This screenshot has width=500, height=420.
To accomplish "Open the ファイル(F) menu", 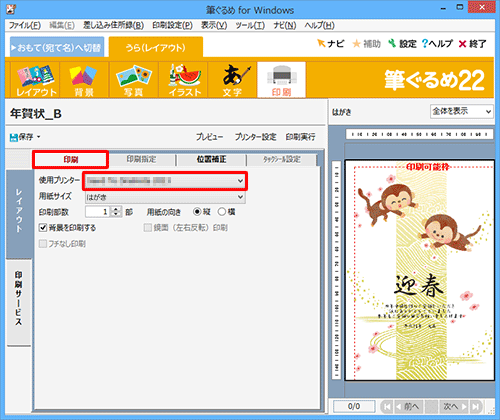I will point(25,25).
